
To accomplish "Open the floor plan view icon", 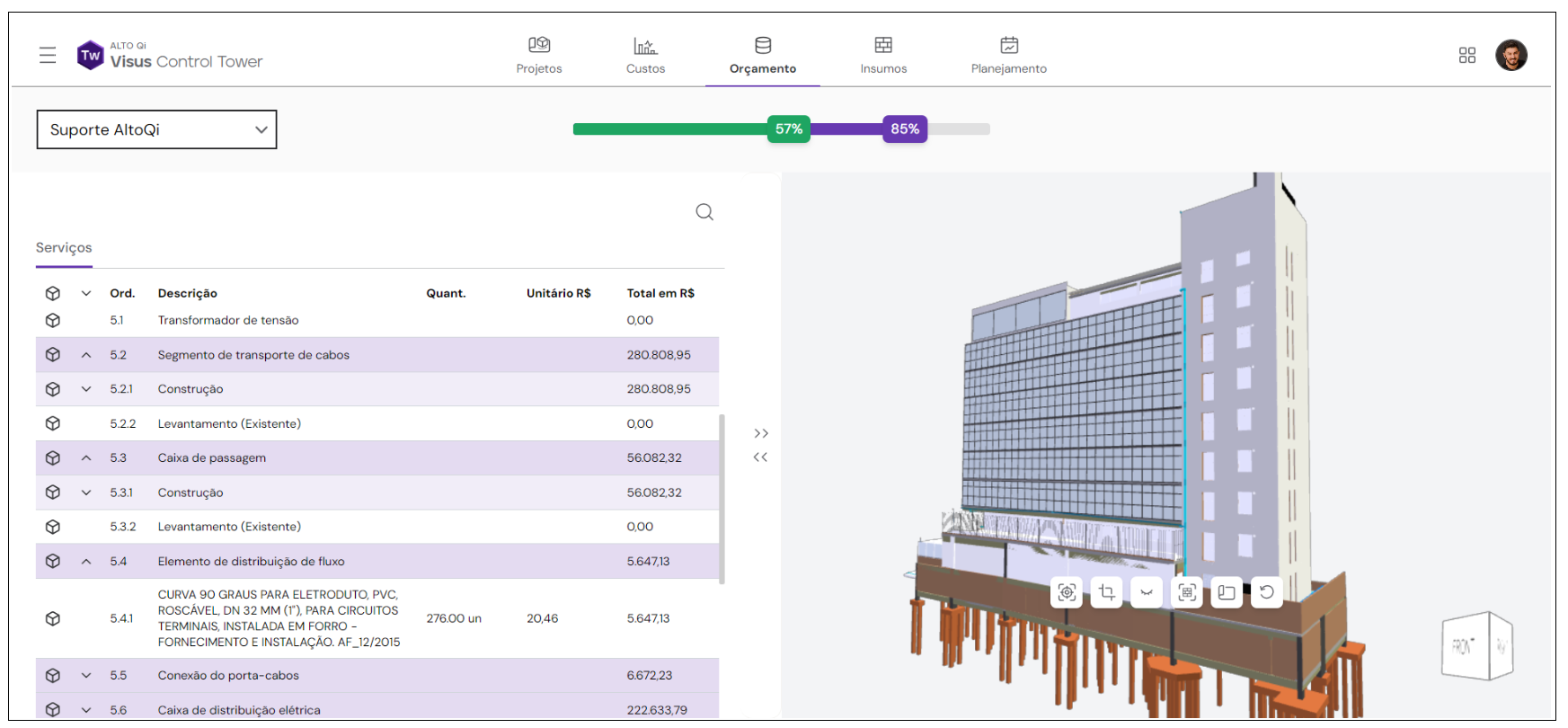I will coord(1227,592).
